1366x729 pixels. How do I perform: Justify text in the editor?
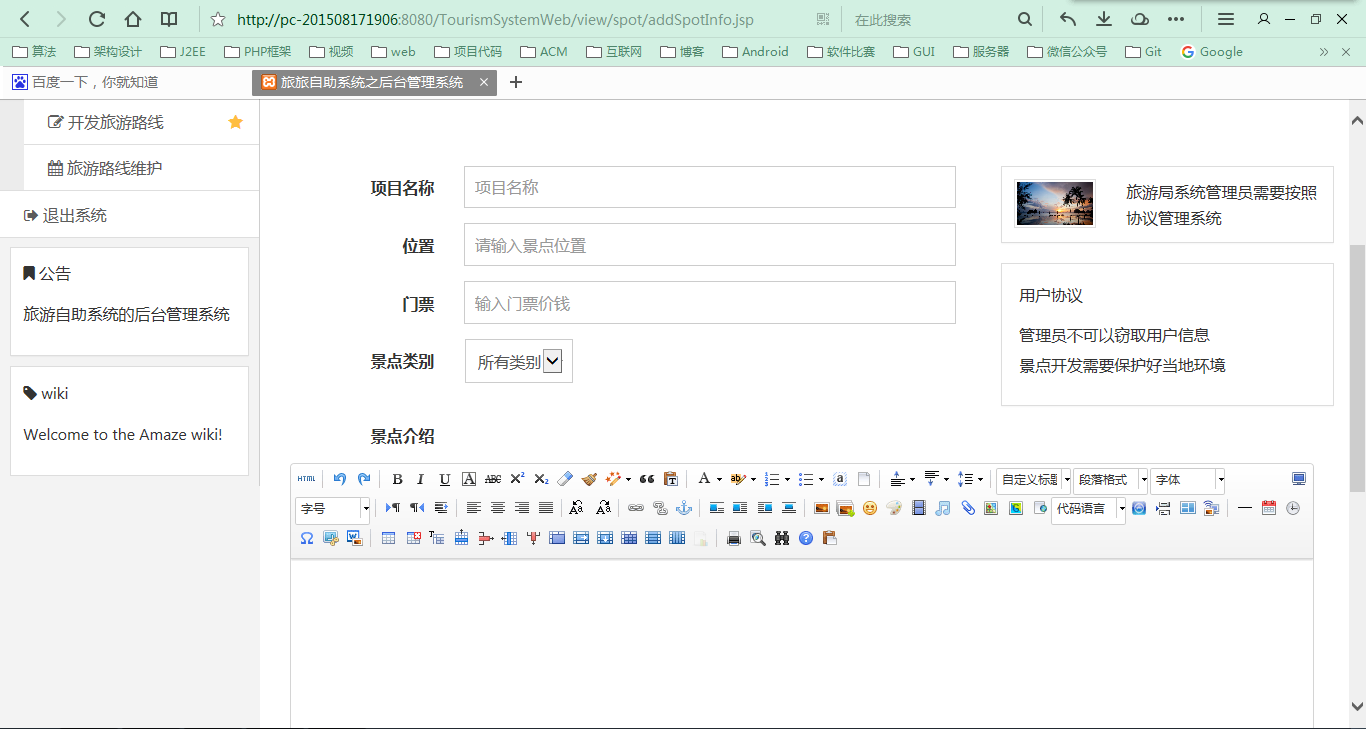coord(546,508)
